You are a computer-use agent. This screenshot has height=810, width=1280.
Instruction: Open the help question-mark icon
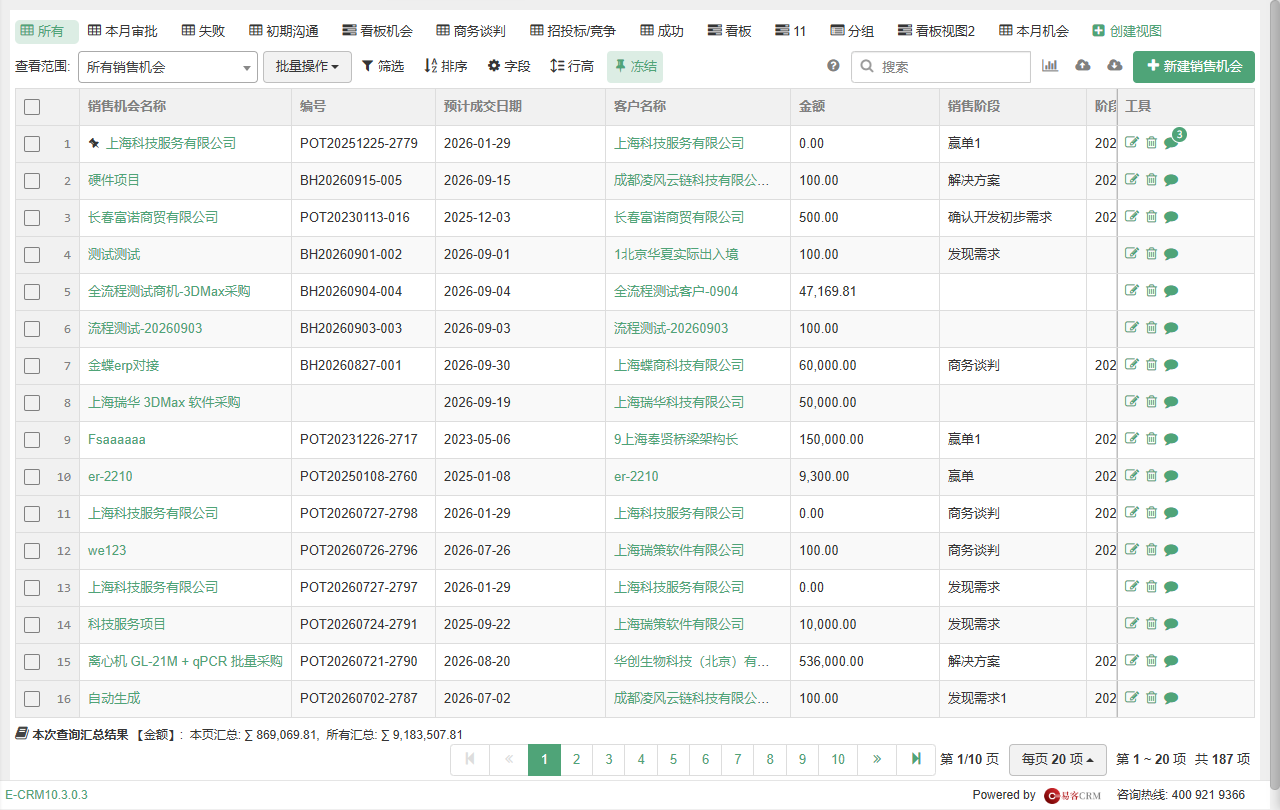pyautogui.click(x=833, y=66)
